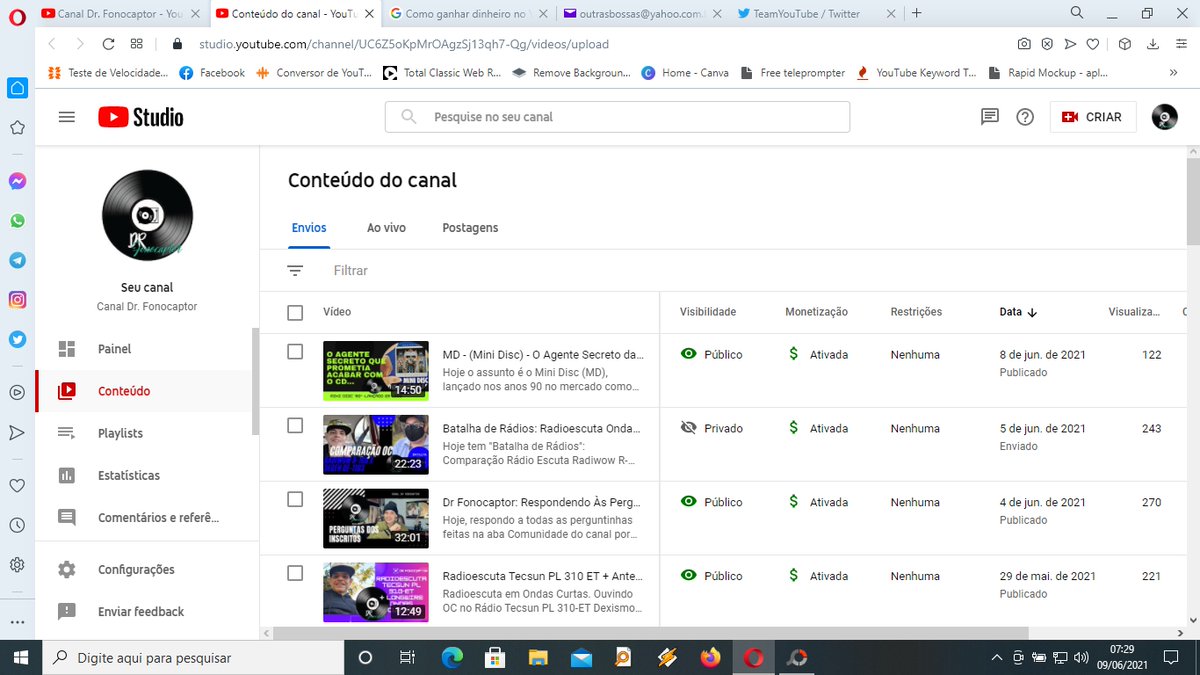The image size is (1200, 675).
Task: Open Firefox from the Windows taskbar
Action: (710, 657)
